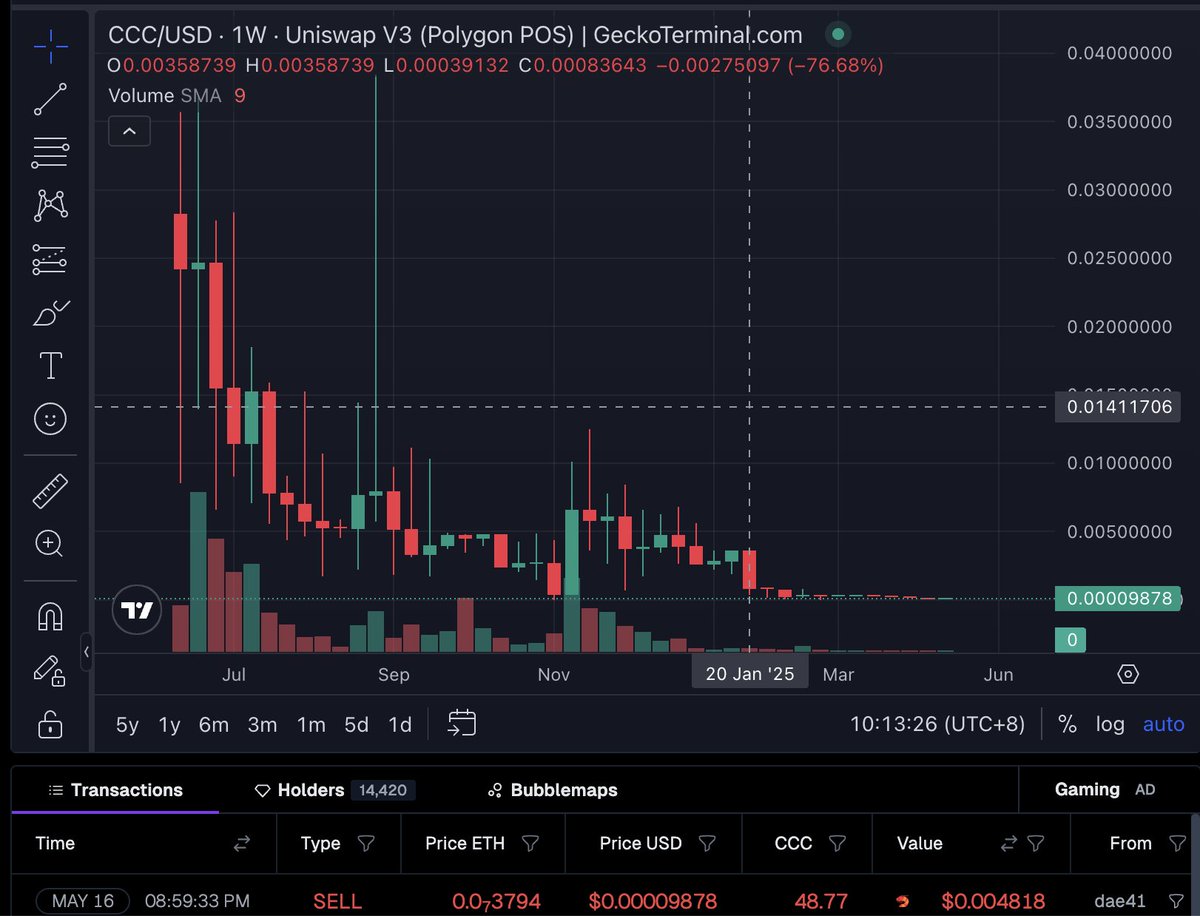This screenshot has width=1200, height=916.
Task: Click the CCC/USD chart title
Action: [x=455, y=35]
